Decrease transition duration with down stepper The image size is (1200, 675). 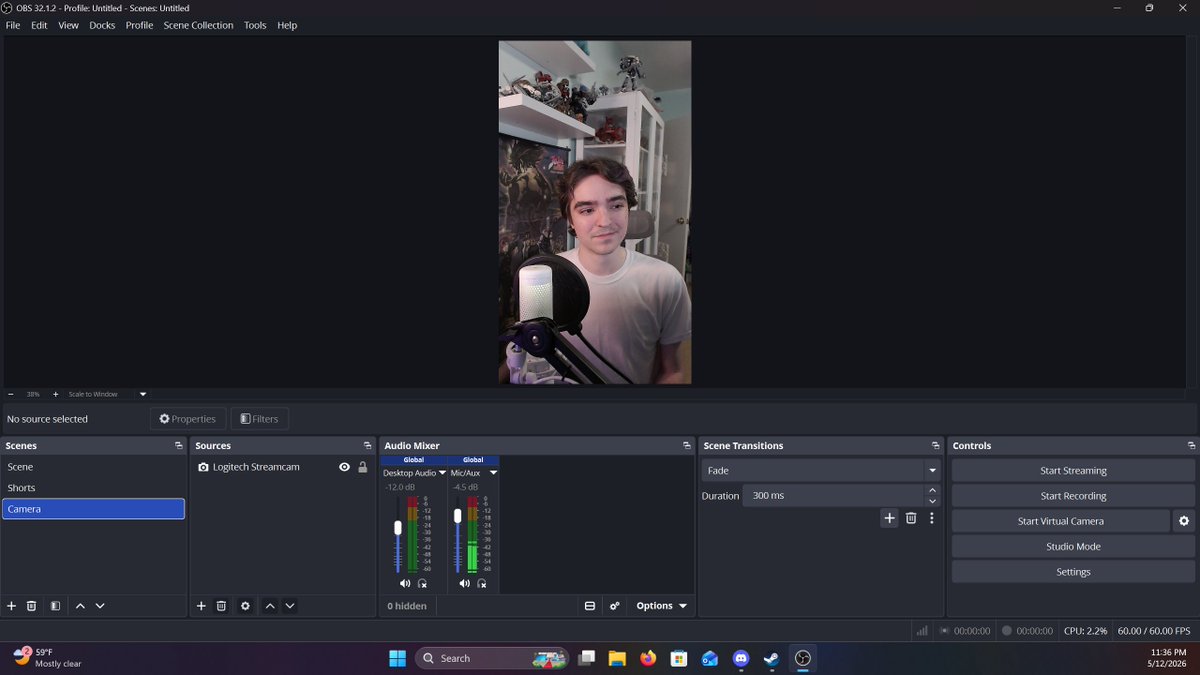point(932,501)
